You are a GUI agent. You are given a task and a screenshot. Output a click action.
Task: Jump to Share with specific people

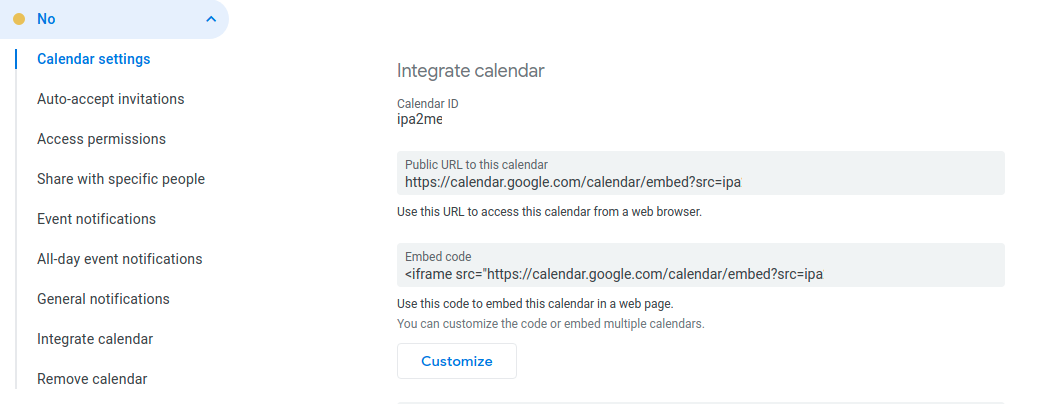click(x=120, y=179)
